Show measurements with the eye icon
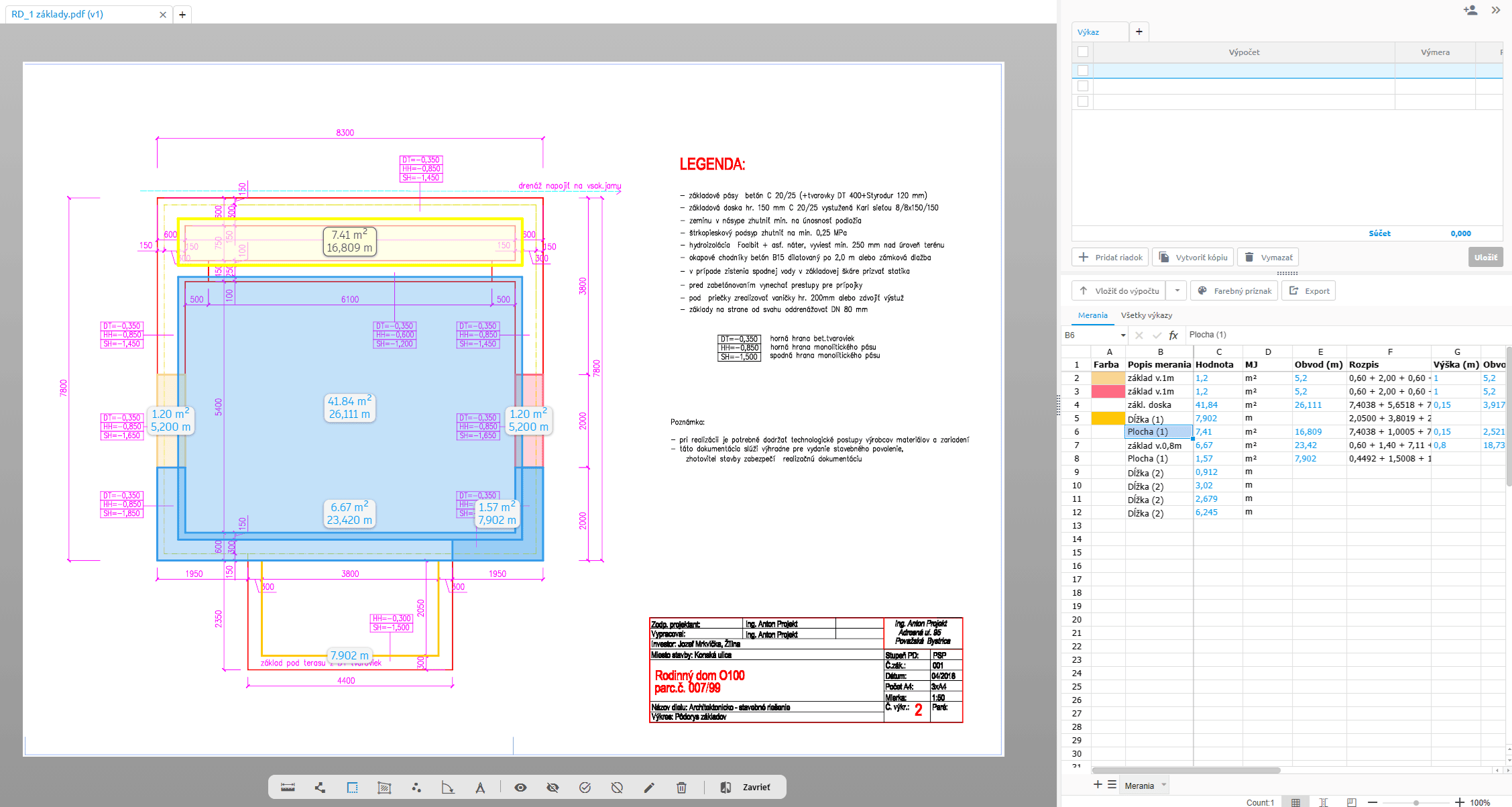1512x807 pixels. [520, 788]
